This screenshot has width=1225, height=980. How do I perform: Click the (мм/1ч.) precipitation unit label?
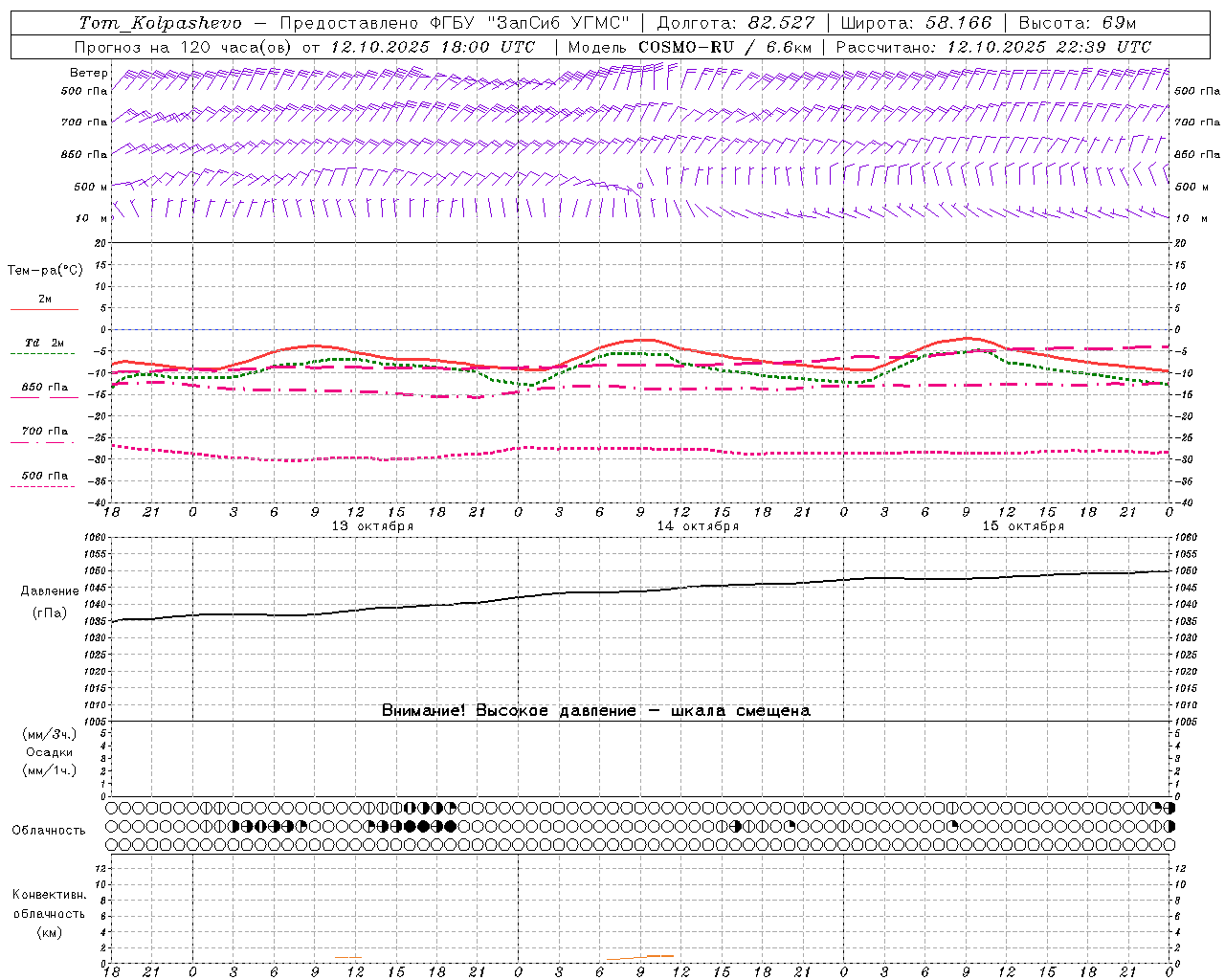pos(50,770)
